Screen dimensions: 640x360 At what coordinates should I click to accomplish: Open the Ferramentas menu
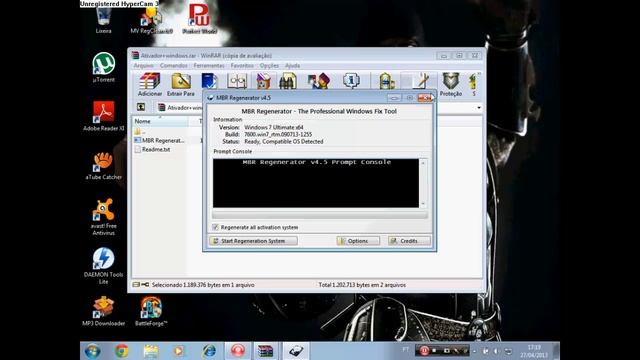click(x=209, y=65)
